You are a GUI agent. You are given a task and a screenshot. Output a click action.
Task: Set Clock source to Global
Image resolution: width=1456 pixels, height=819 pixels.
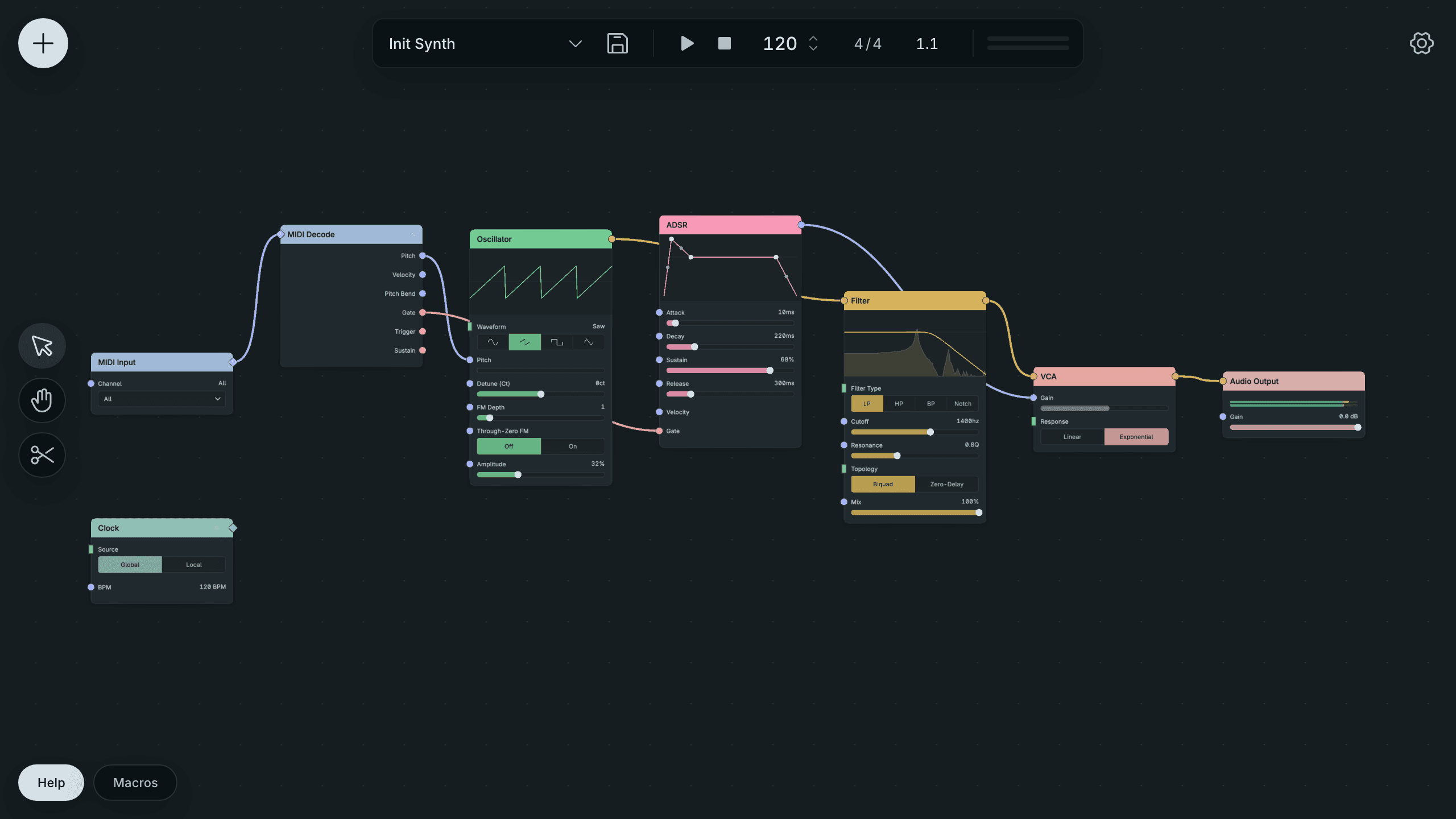(130, 565)
